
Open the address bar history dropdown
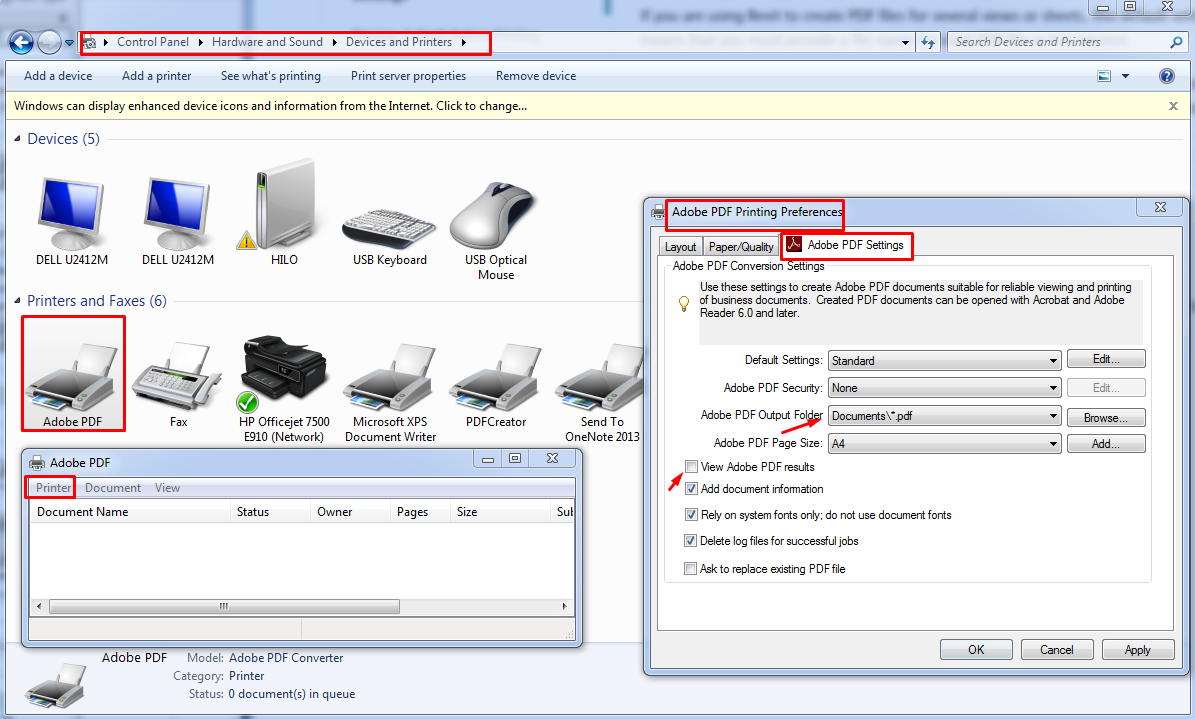tap(905, 43)
